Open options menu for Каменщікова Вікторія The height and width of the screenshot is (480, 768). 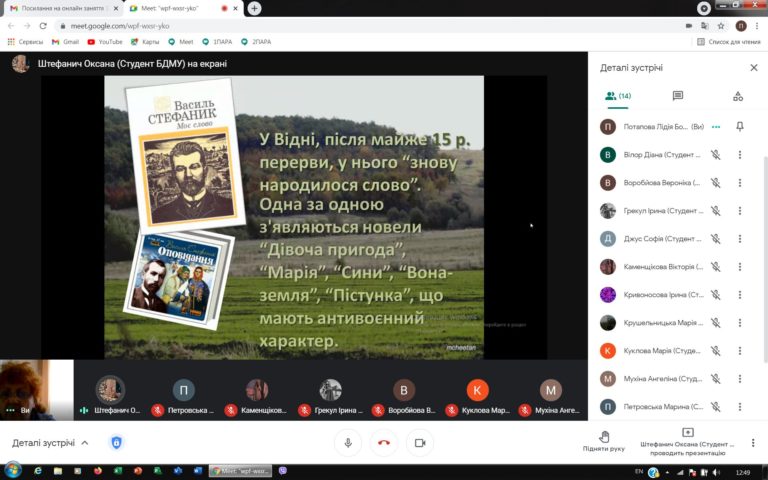coord(740,266)
